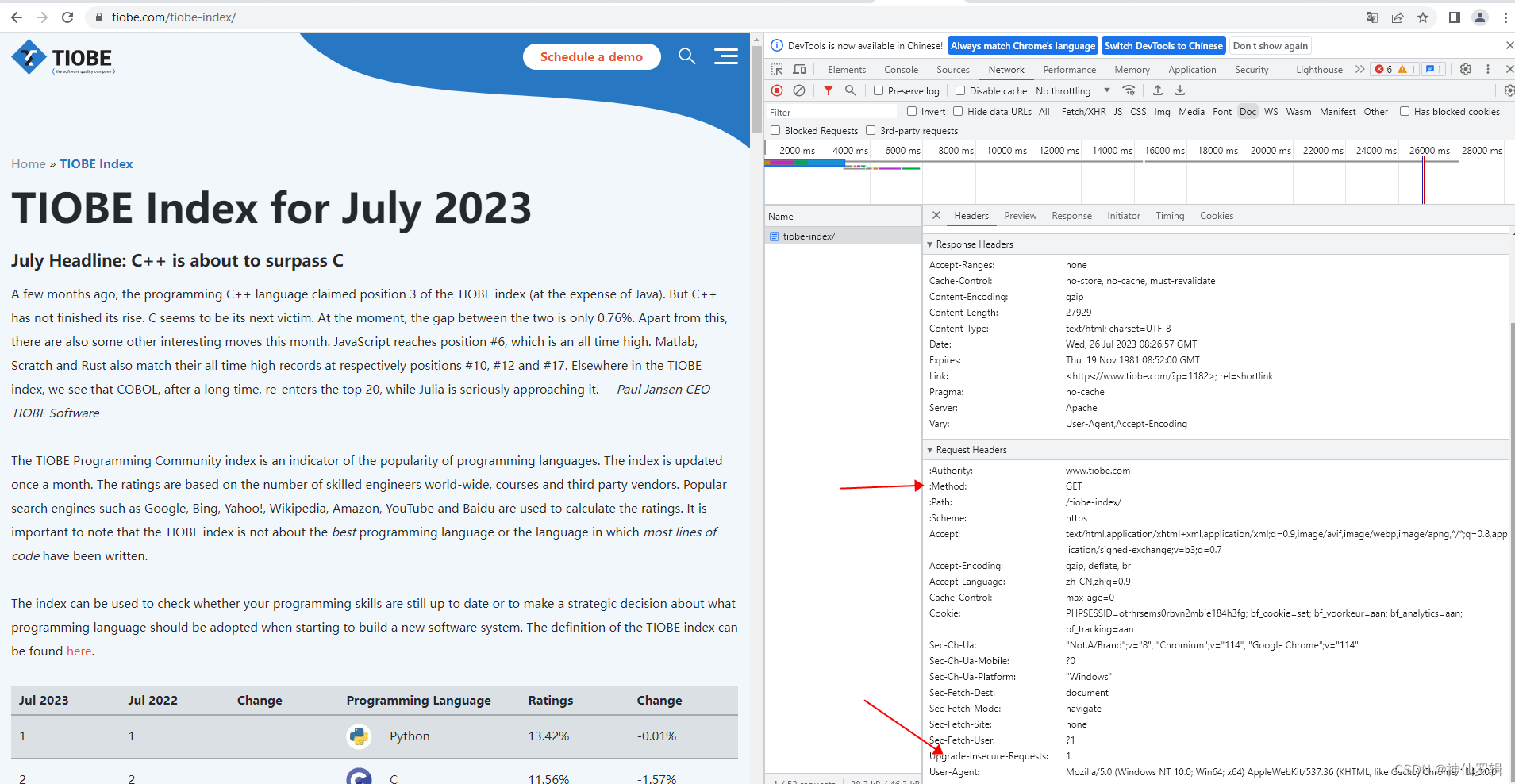The image size is (1515, 784).
Task: Stop recording the network log
Action: click(777, 90)
